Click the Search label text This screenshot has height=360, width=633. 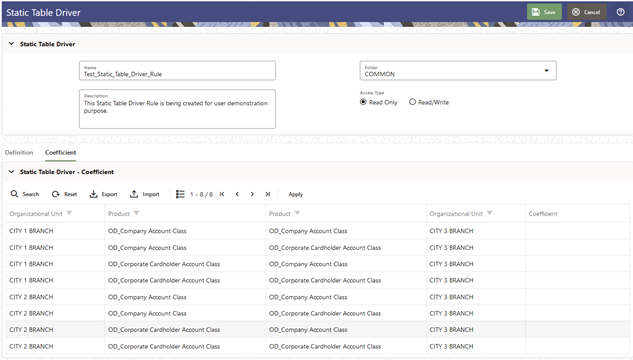(x=31, y=194)
